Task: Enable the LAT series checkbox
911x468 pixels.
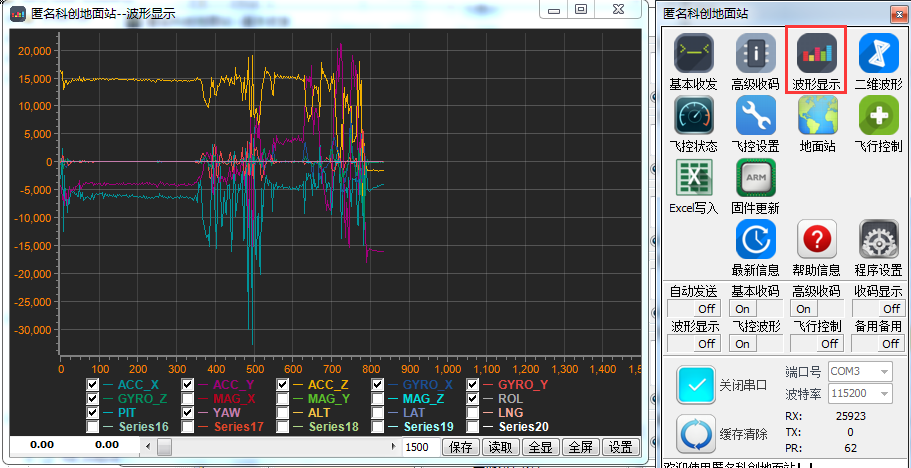Action: point(378,413)
